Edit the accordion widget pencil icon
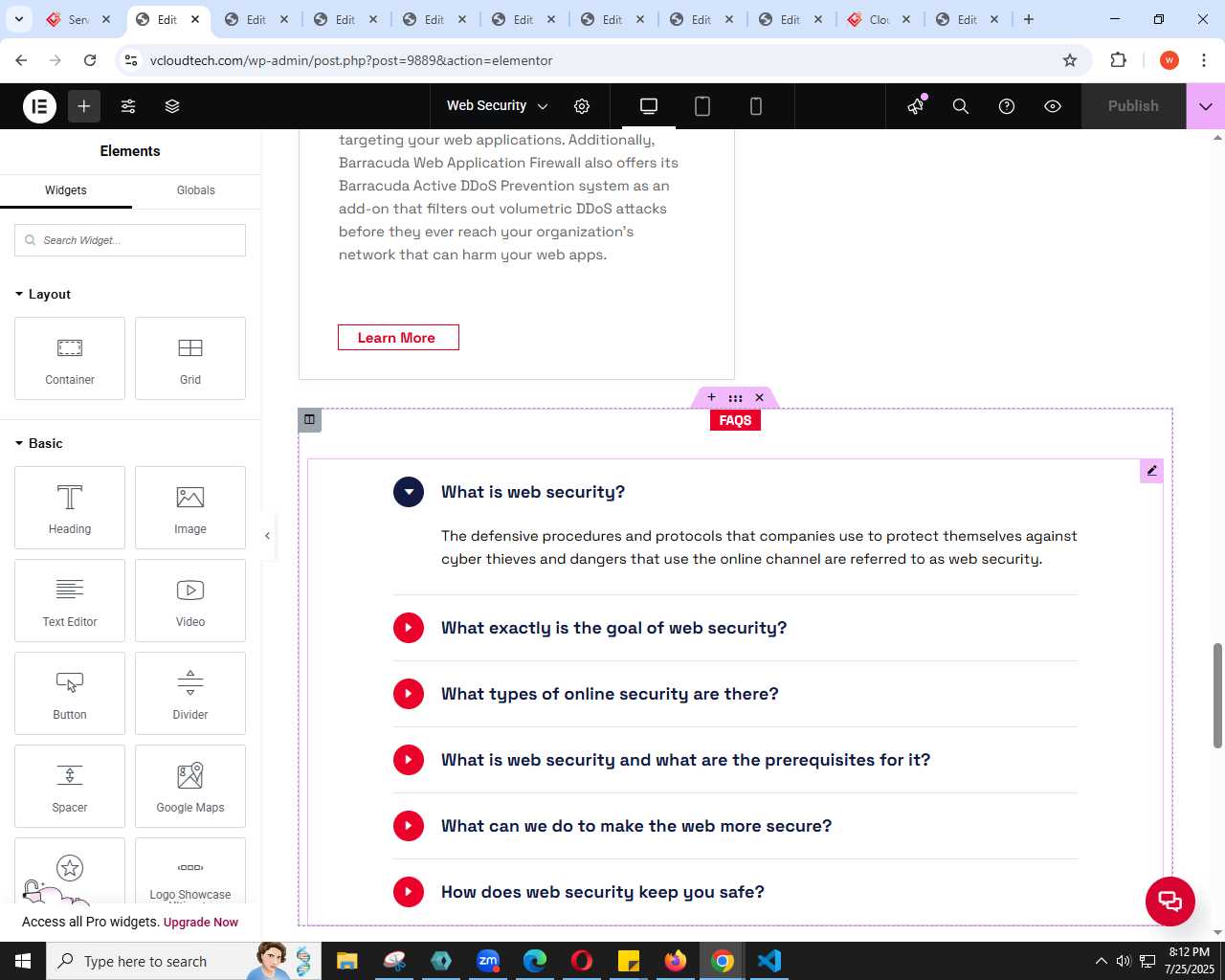 click(x=1152, y=471)
